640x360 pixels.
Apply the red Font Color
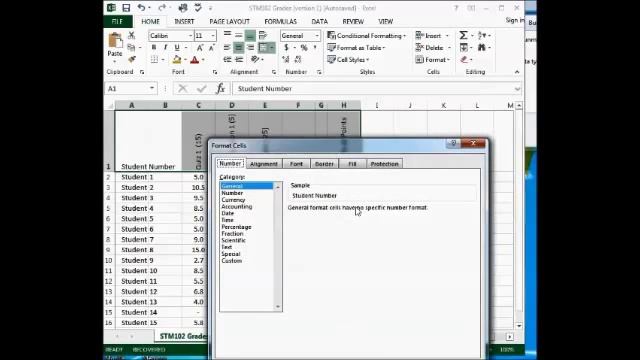tap(195, 60)
